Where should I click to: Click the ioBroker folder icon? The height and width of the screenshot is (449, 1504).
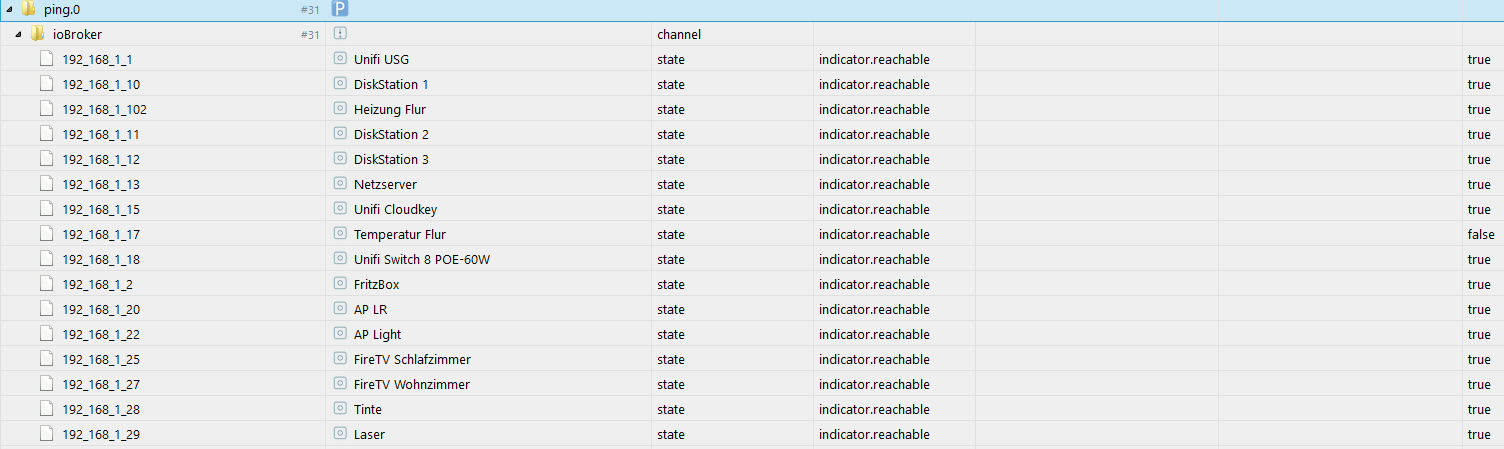click(x=37, y=34)
